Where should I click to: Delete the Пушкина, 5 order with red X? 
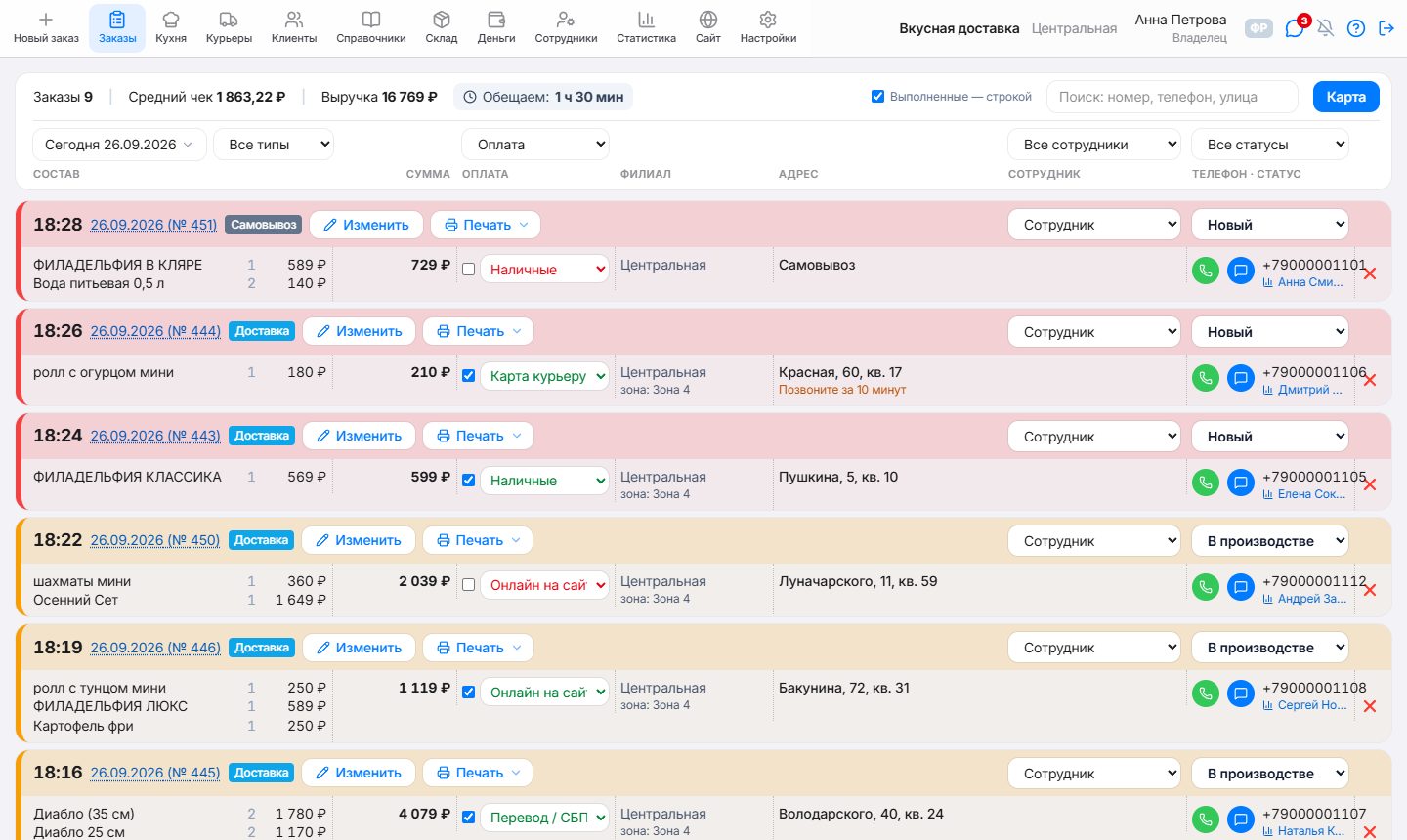point(1370,485)
